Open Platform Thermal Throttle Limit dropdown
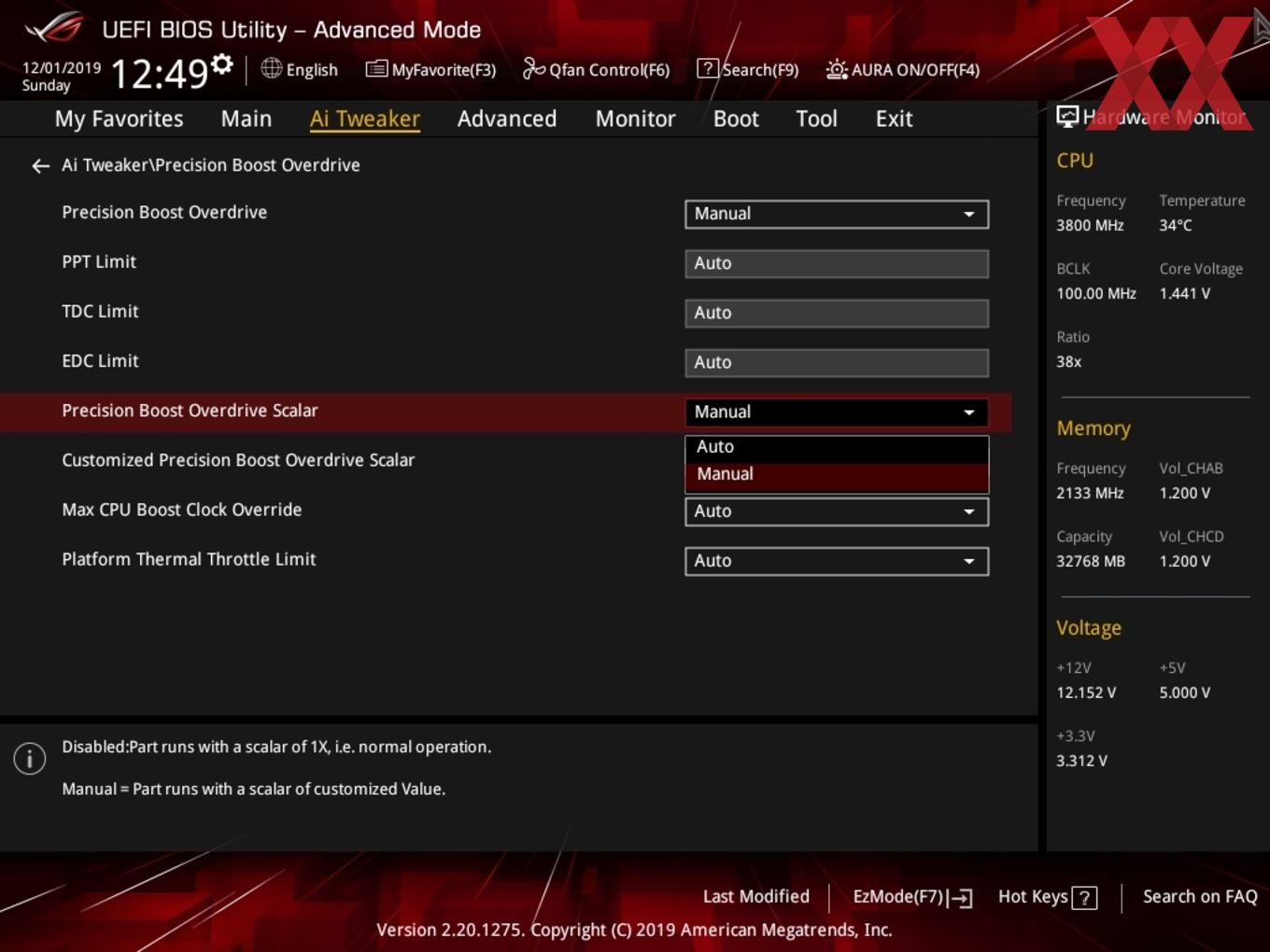This screenshot has height=952, width=1270. (x=837, y=561)
